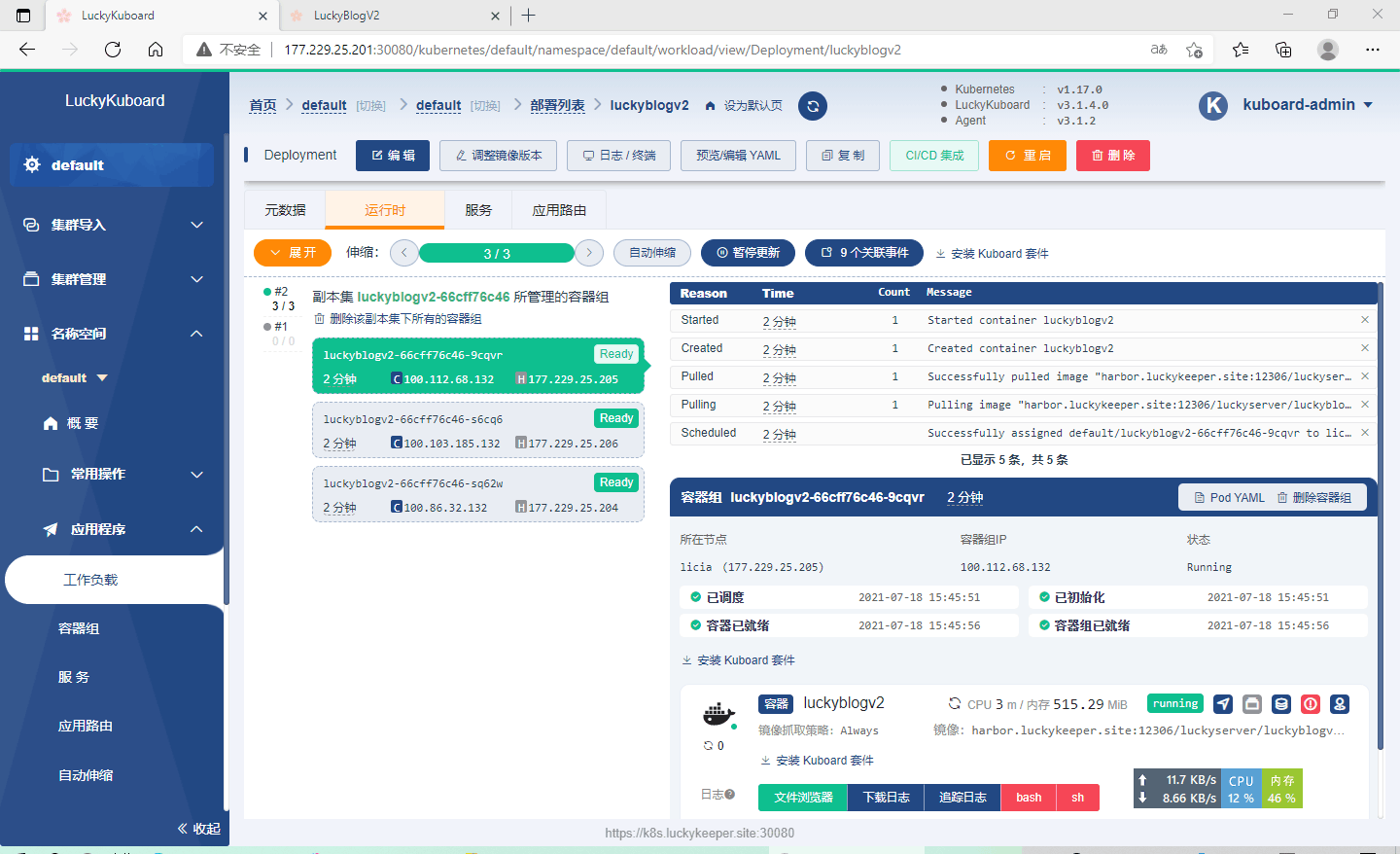Viewport: 1400px width, 854px height.
Task: Add this page to favorites
Action: tap(1195, 50)
